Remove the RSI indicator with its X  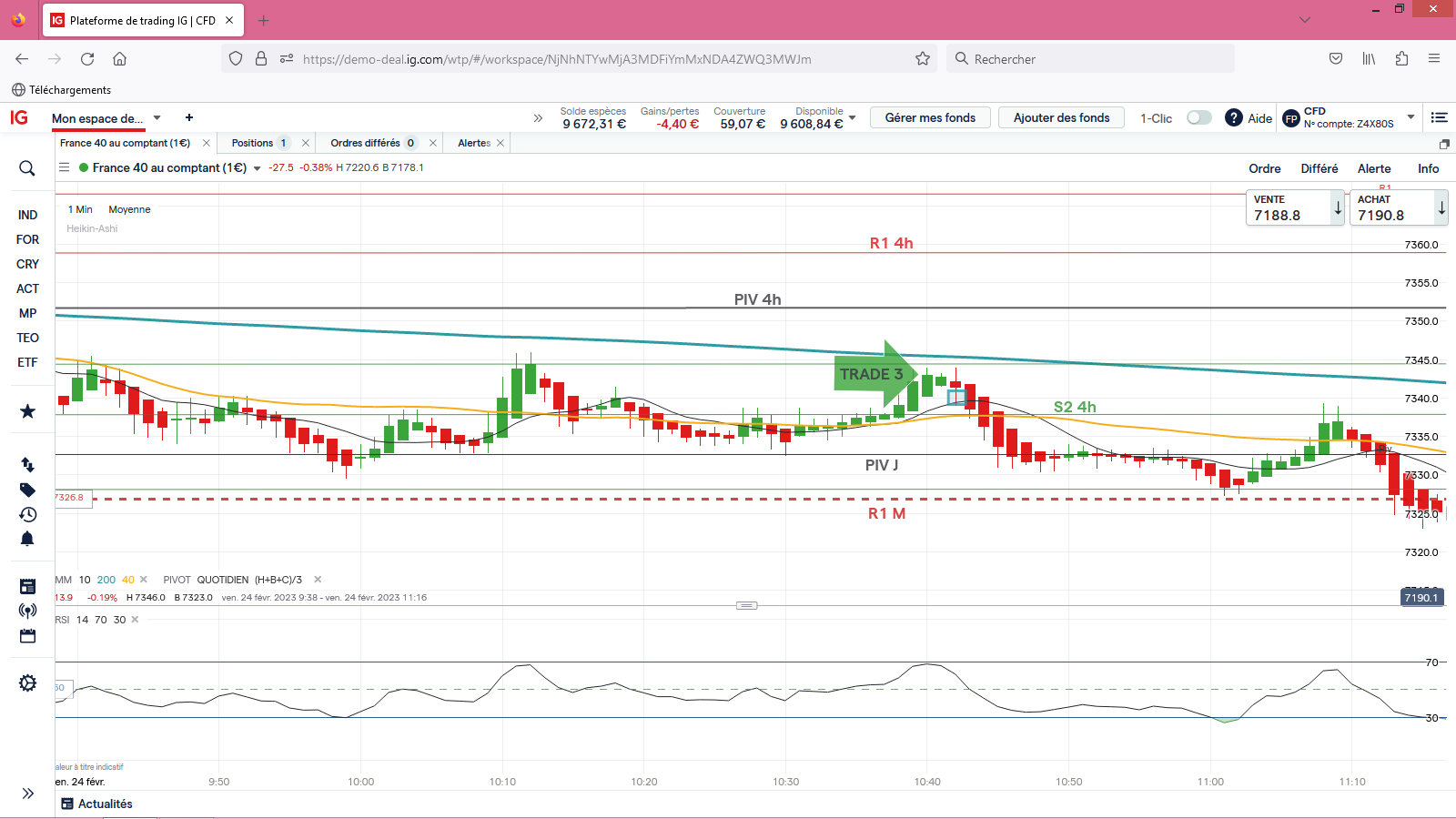135,620
